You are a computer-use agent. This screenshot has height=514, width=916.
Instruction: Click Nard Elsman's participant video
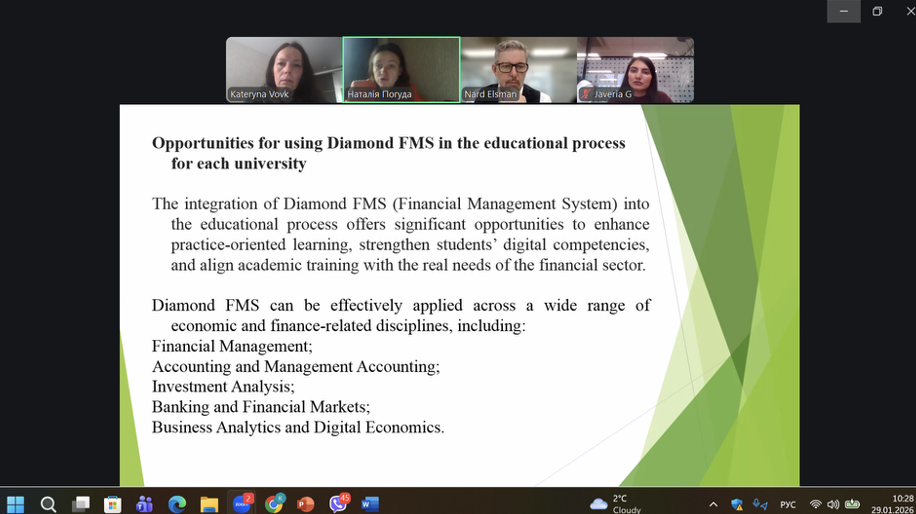coord(518,69)
